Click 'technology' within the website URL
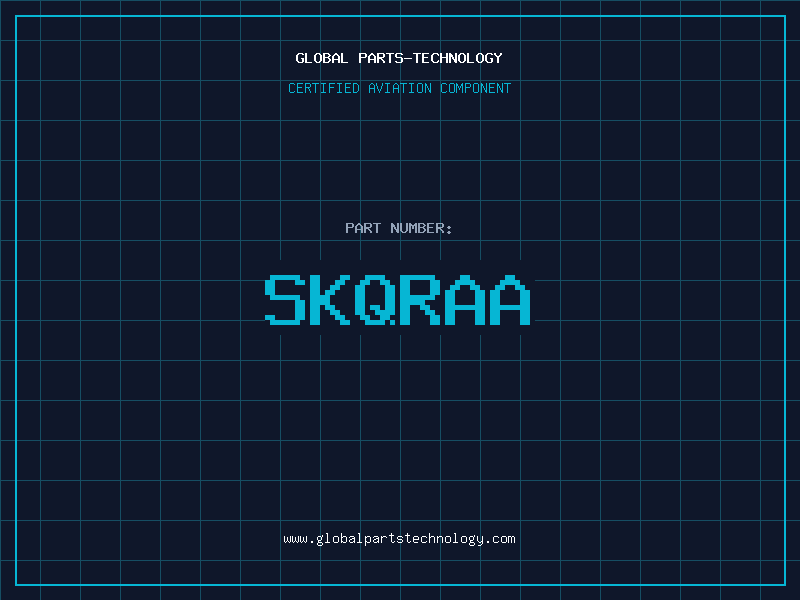 444,539
